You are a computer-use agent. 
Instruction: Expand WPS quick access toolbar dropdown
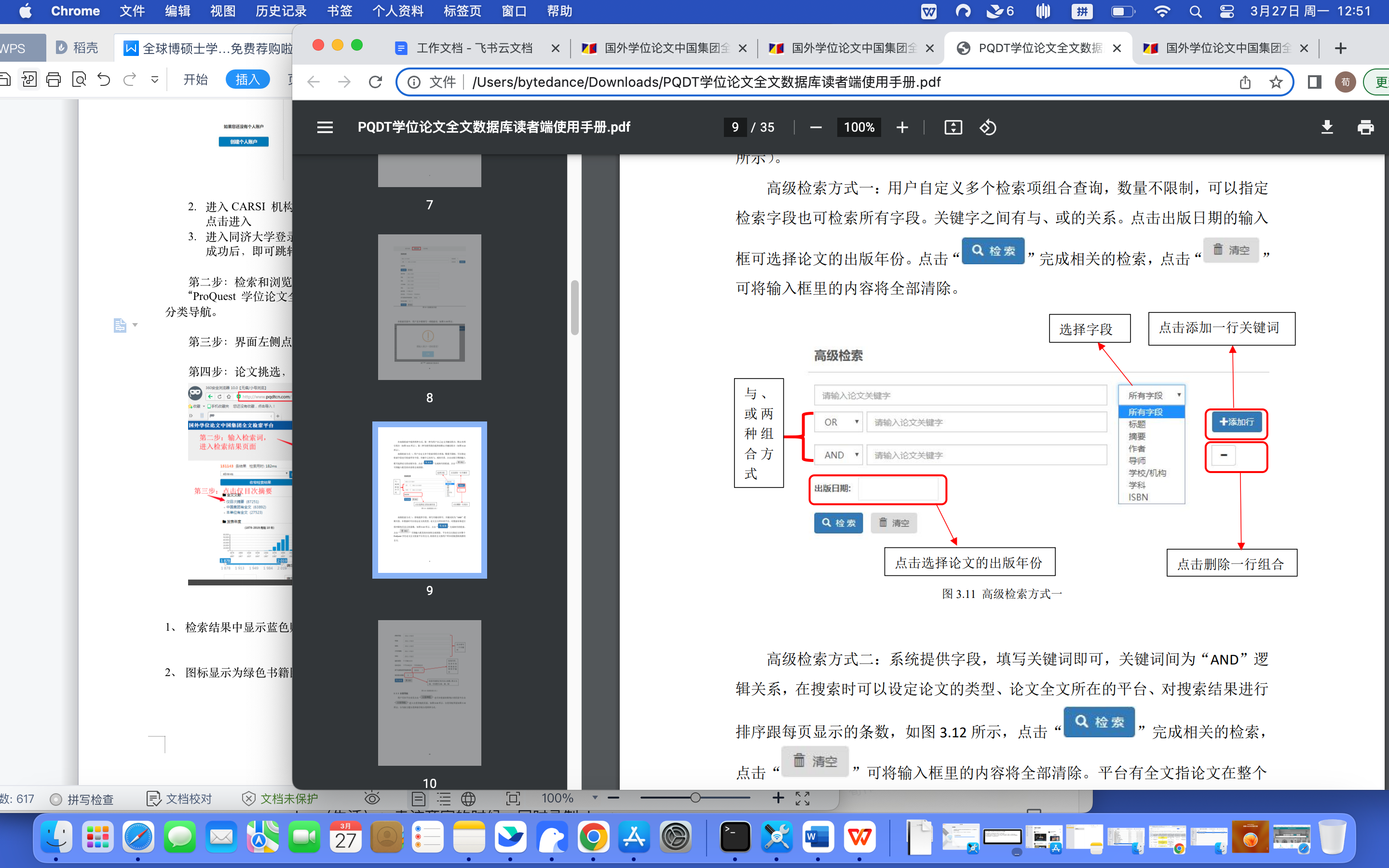pos(154,79)
